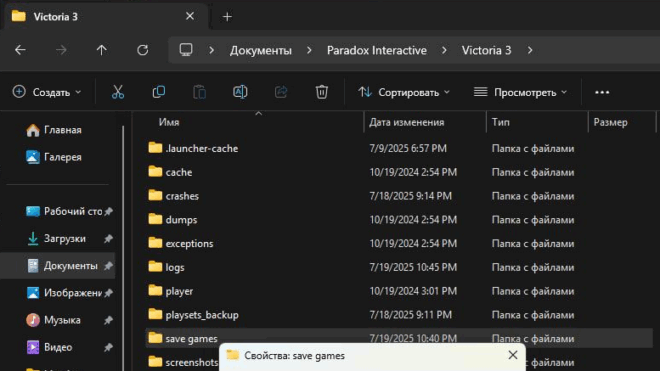Open Галерея in the sidebar
The height and width of the screenshot is (371, 660).
53,157
